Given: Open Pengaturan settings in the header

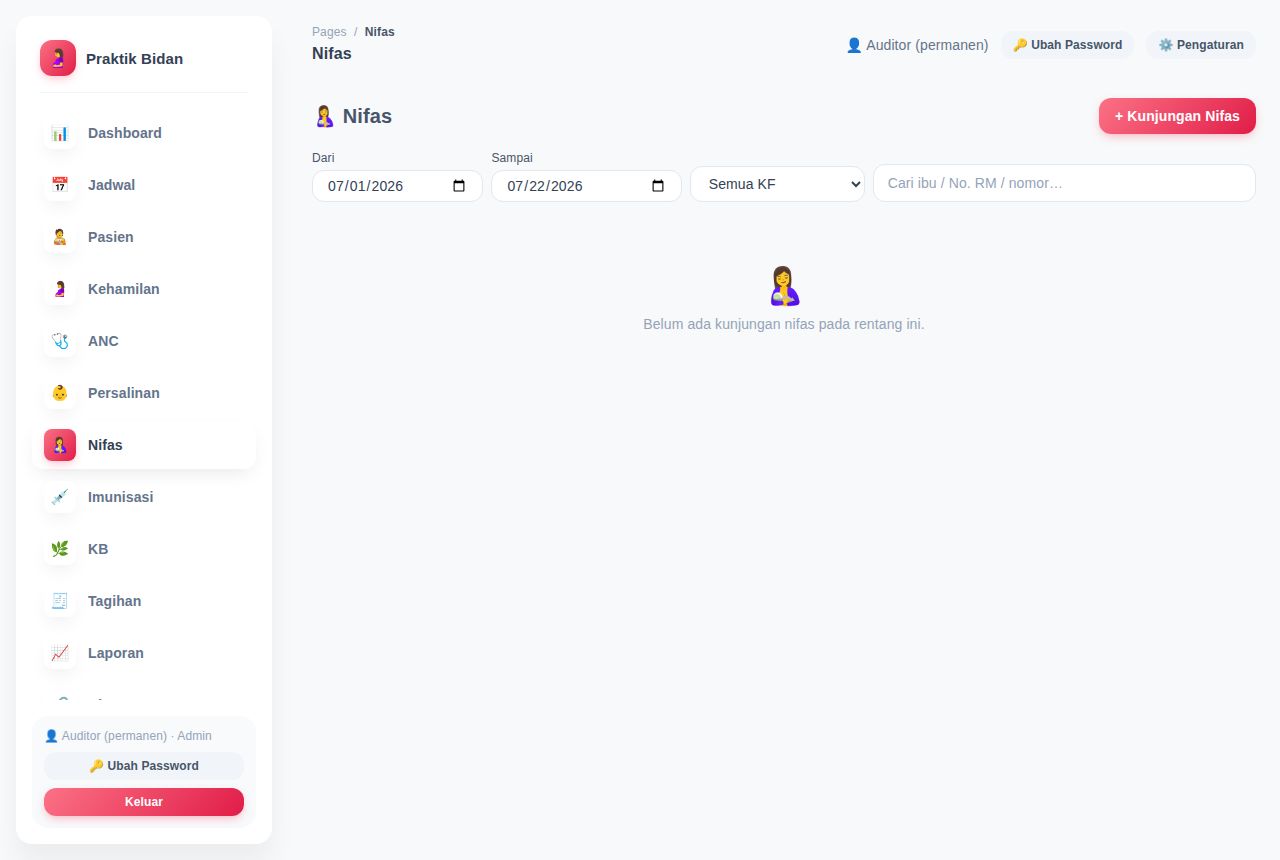Looking at the screenshot, I should [x=1201, y=45].
